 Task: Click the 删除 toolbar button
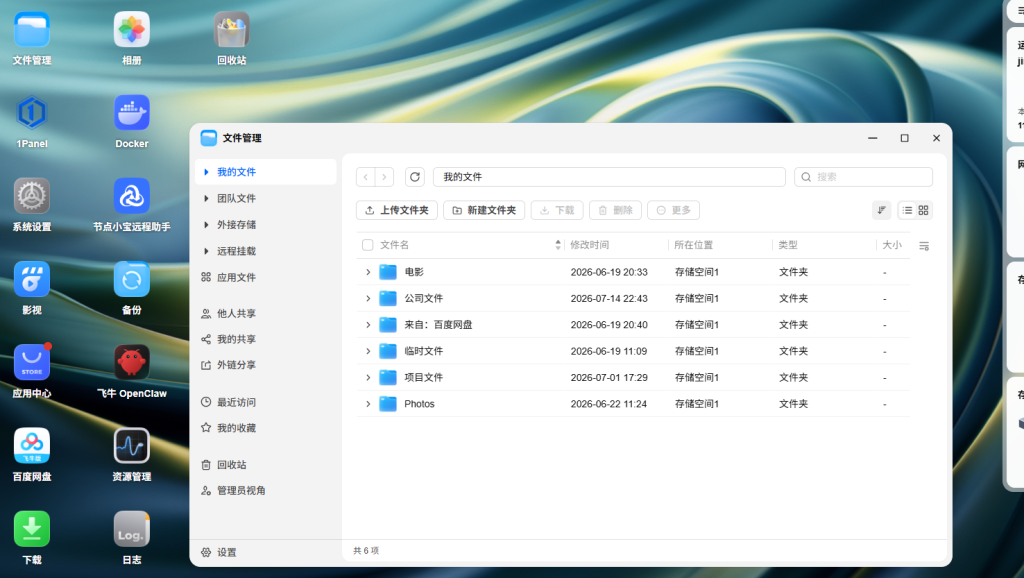point(615,210)
